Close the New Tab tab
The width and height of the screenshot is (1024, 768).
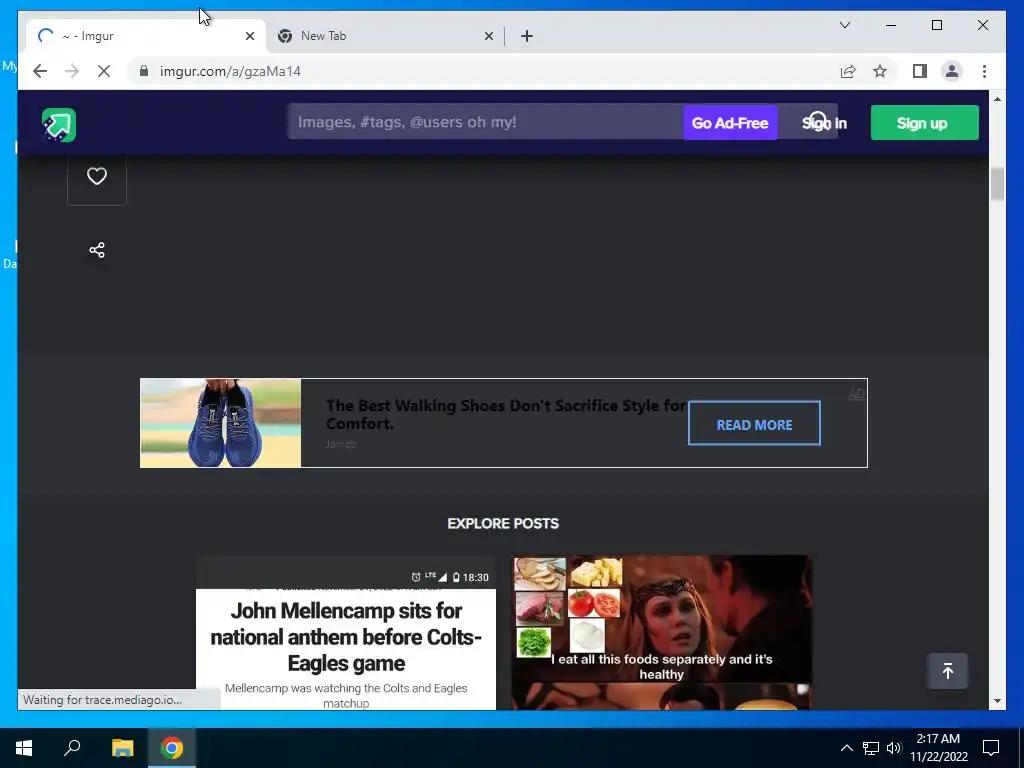(x=488, y=36)
